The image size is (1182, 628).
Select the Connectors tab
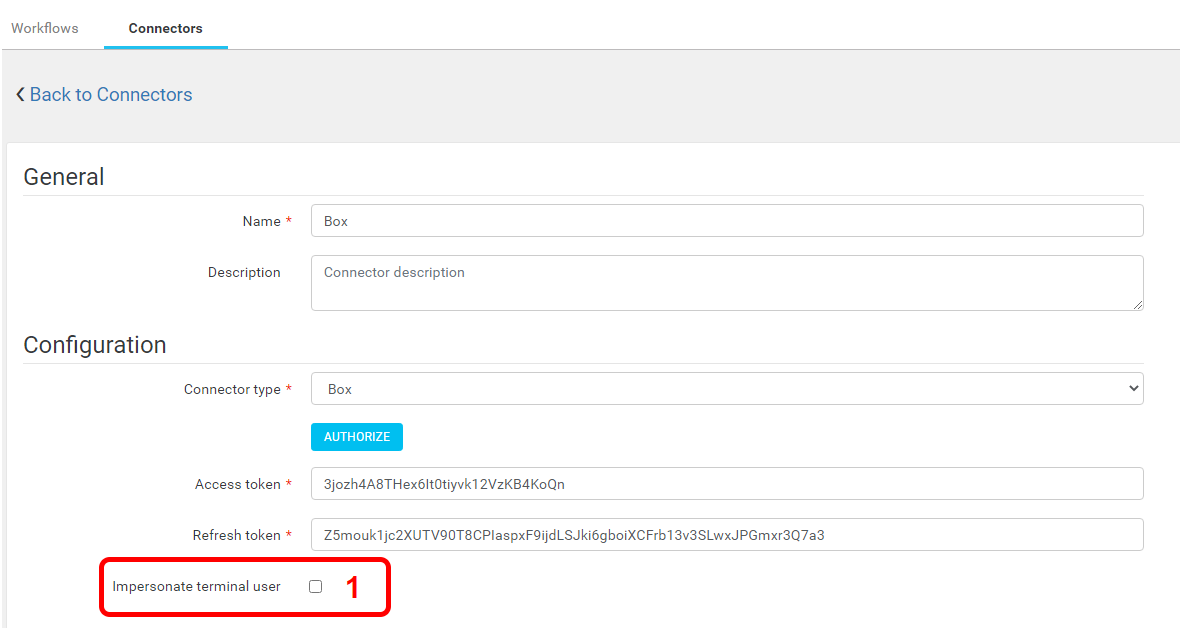click(165, 28)
